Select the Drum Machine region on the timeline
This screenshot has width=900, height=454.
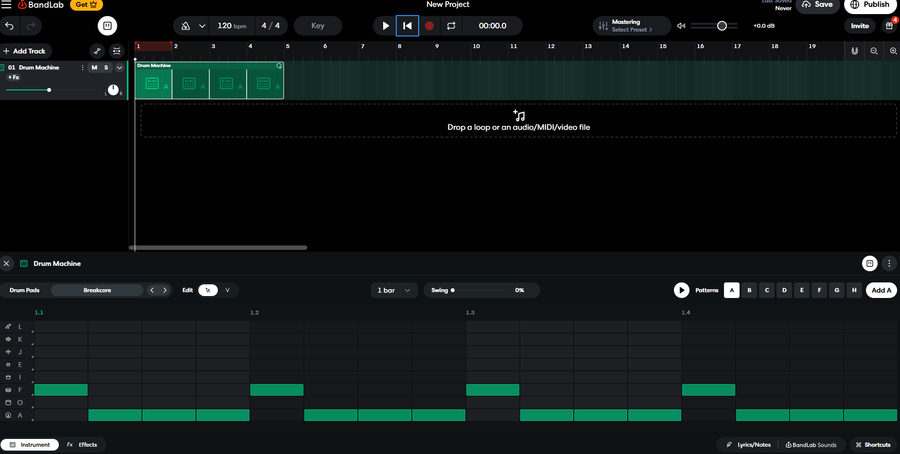(x=210, y=80)
